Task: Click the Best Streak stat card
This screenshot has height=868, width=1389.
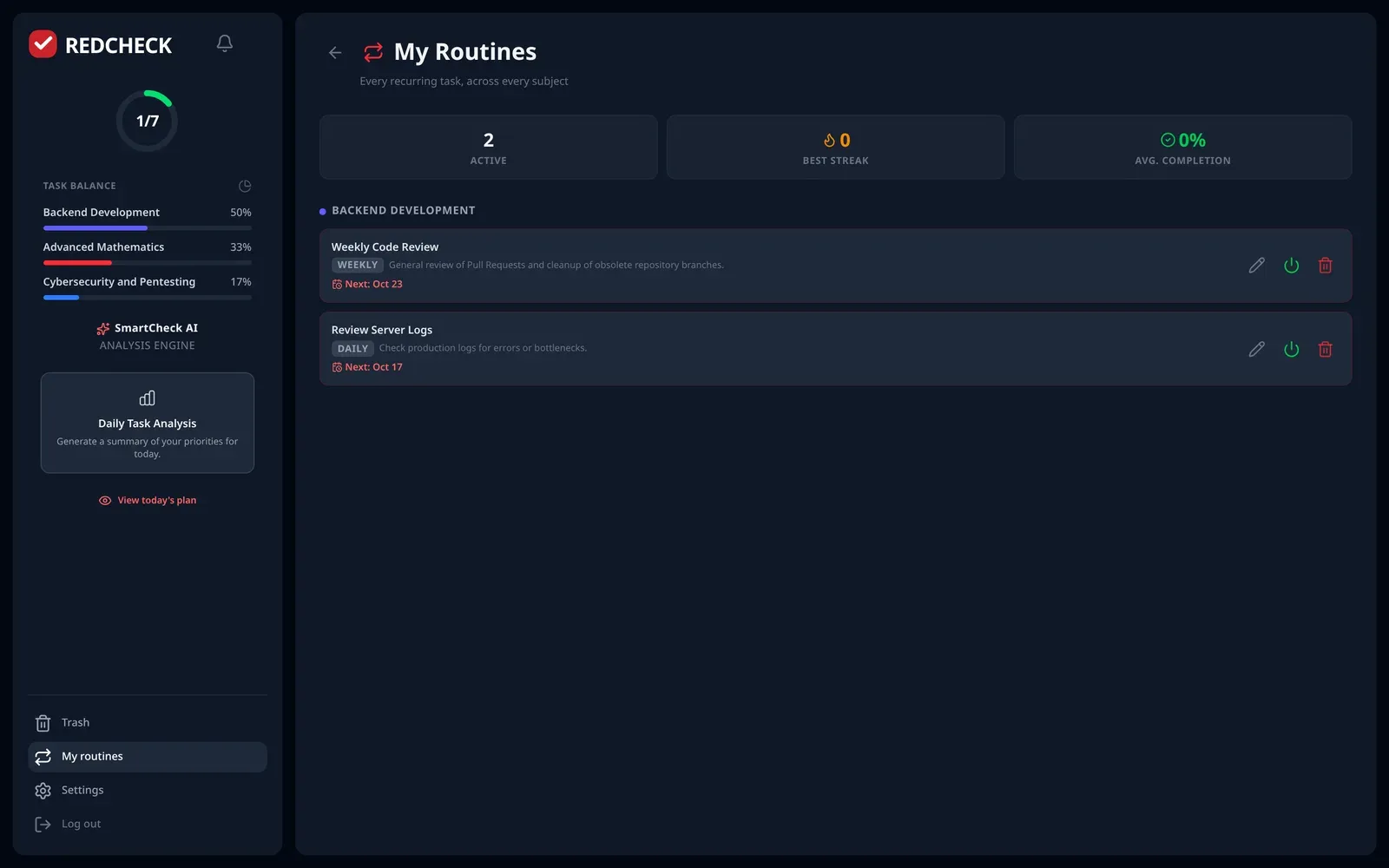Action: [836, 148]
